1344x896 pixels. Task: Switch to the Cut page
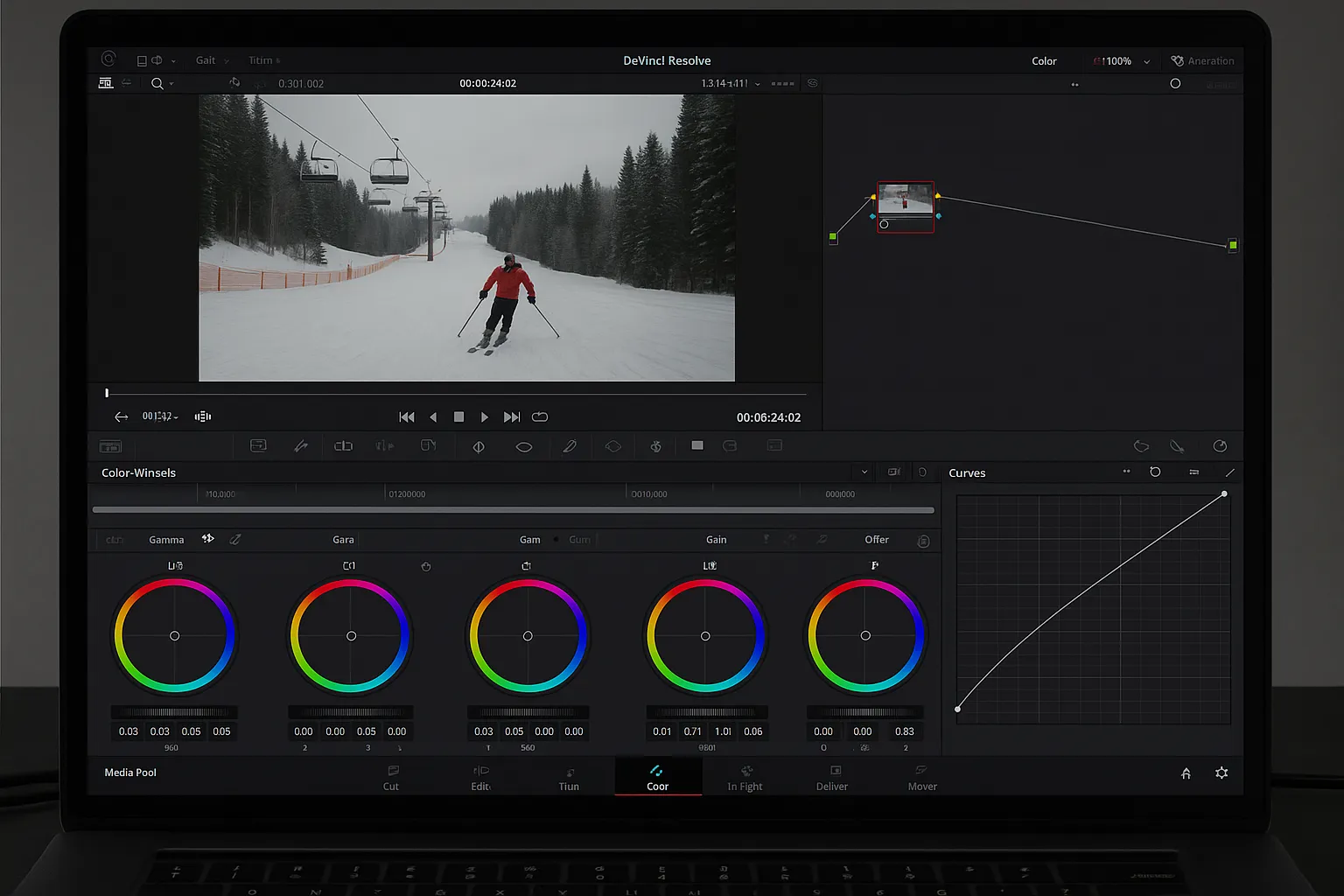[391, 778]
